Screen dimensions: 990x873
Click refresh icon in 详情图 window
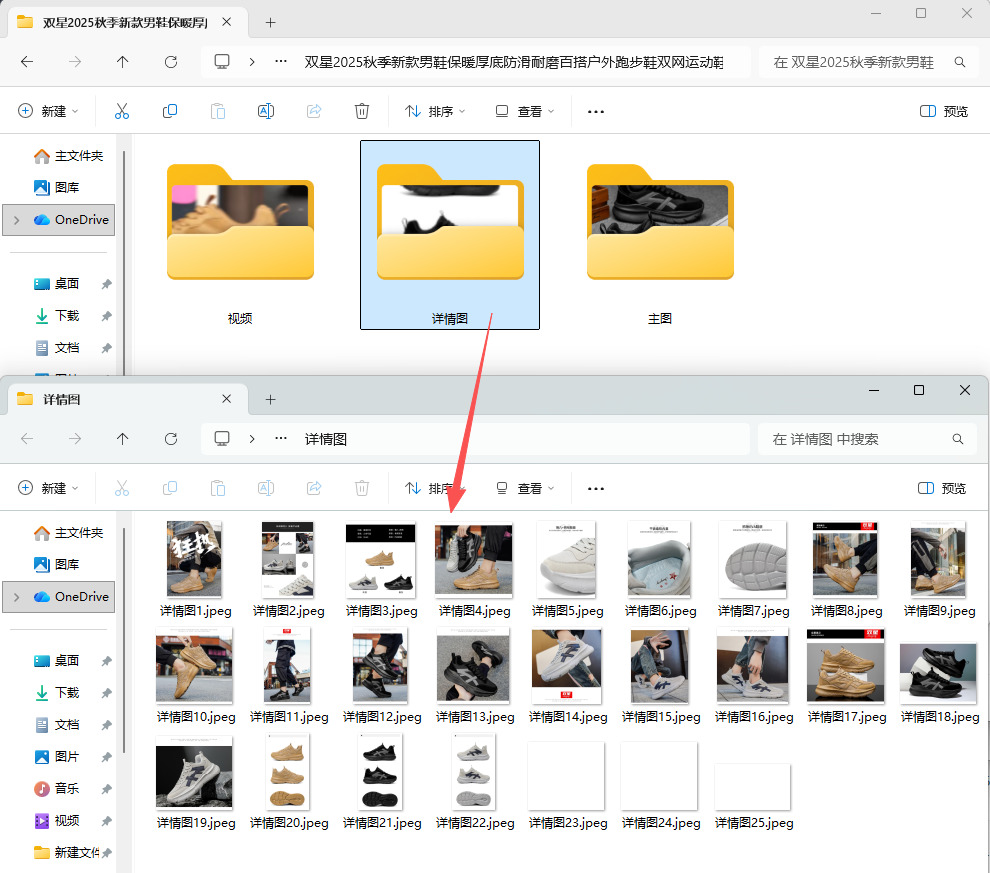tap(170, 439)
